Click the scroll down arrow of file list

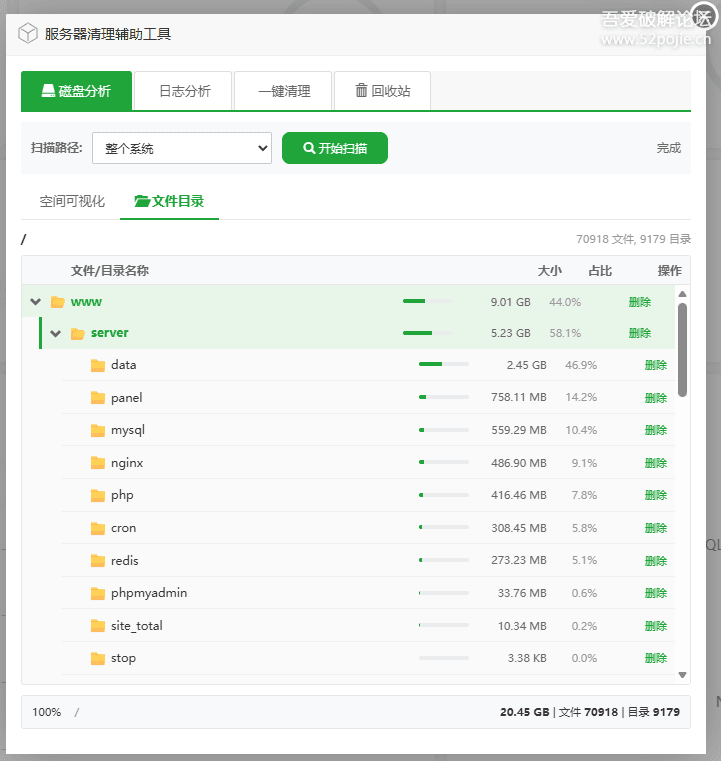(x=683, y=675)
